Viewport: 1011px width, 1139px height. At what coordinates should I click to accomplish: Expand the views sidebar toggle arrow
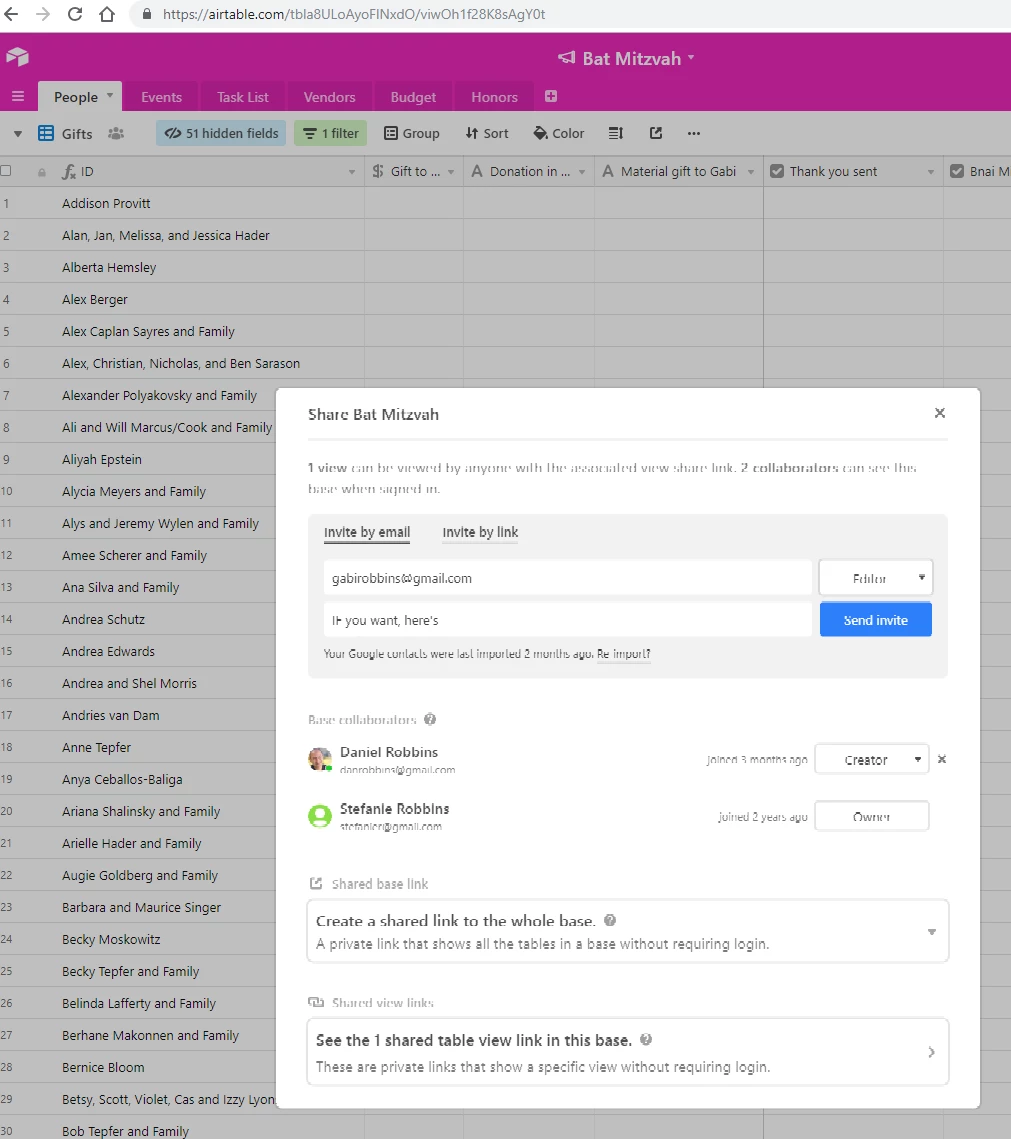pos(18,134)
